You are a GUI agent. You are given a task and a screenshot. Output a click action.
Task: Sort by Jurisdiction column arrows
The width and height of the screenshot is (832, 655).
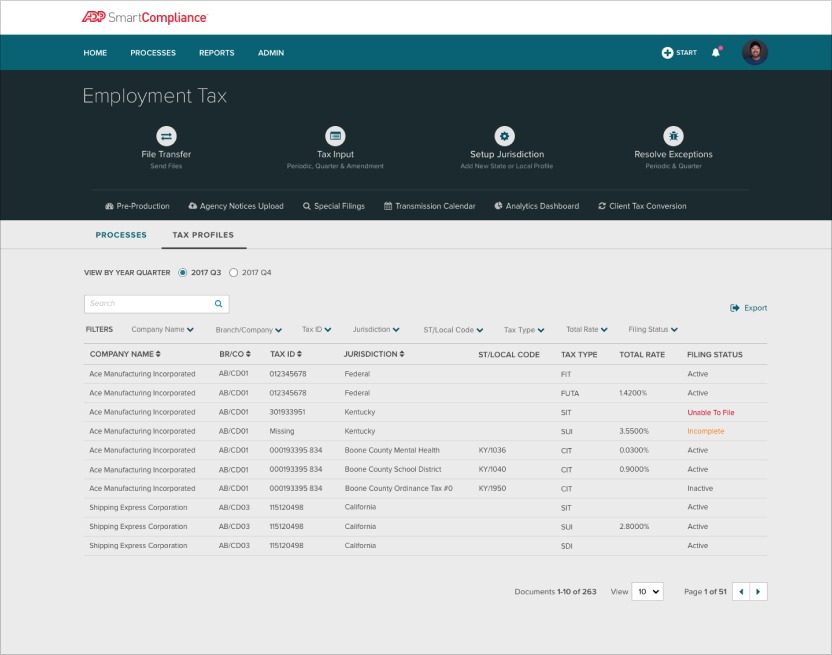coord(402,354)
